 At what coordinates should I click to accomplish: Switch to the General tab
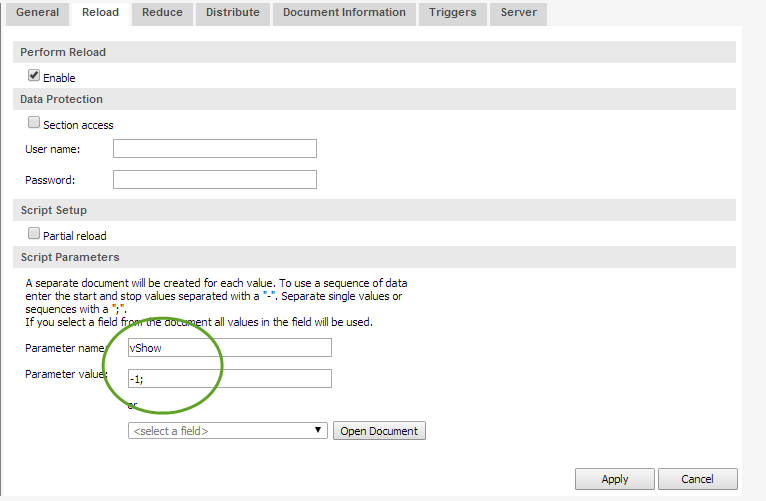coord(38,13)
